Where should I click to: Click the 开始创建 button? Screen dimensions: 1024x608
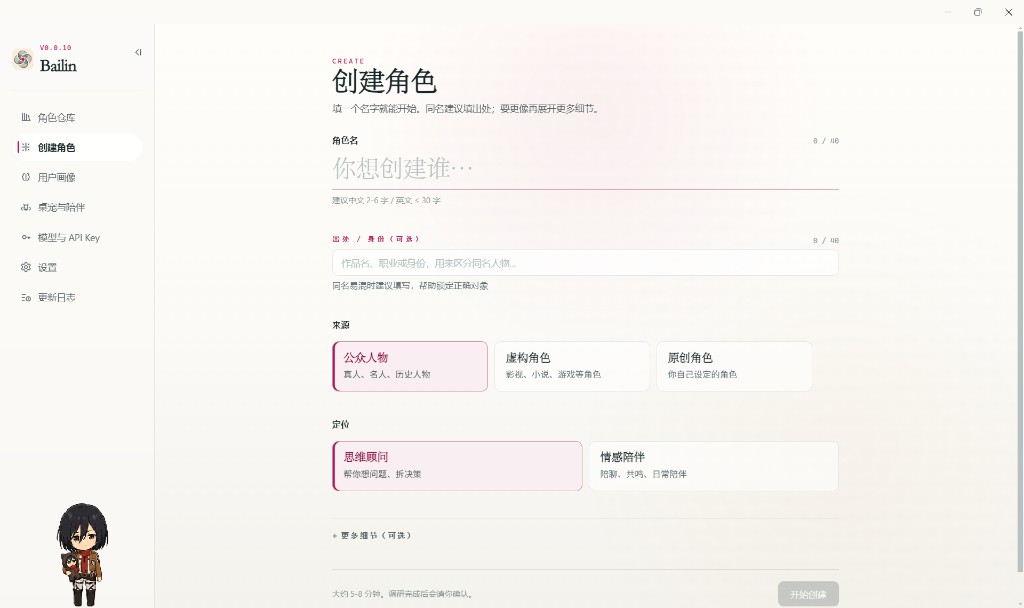pyautogui.click(x=808, y=594)
